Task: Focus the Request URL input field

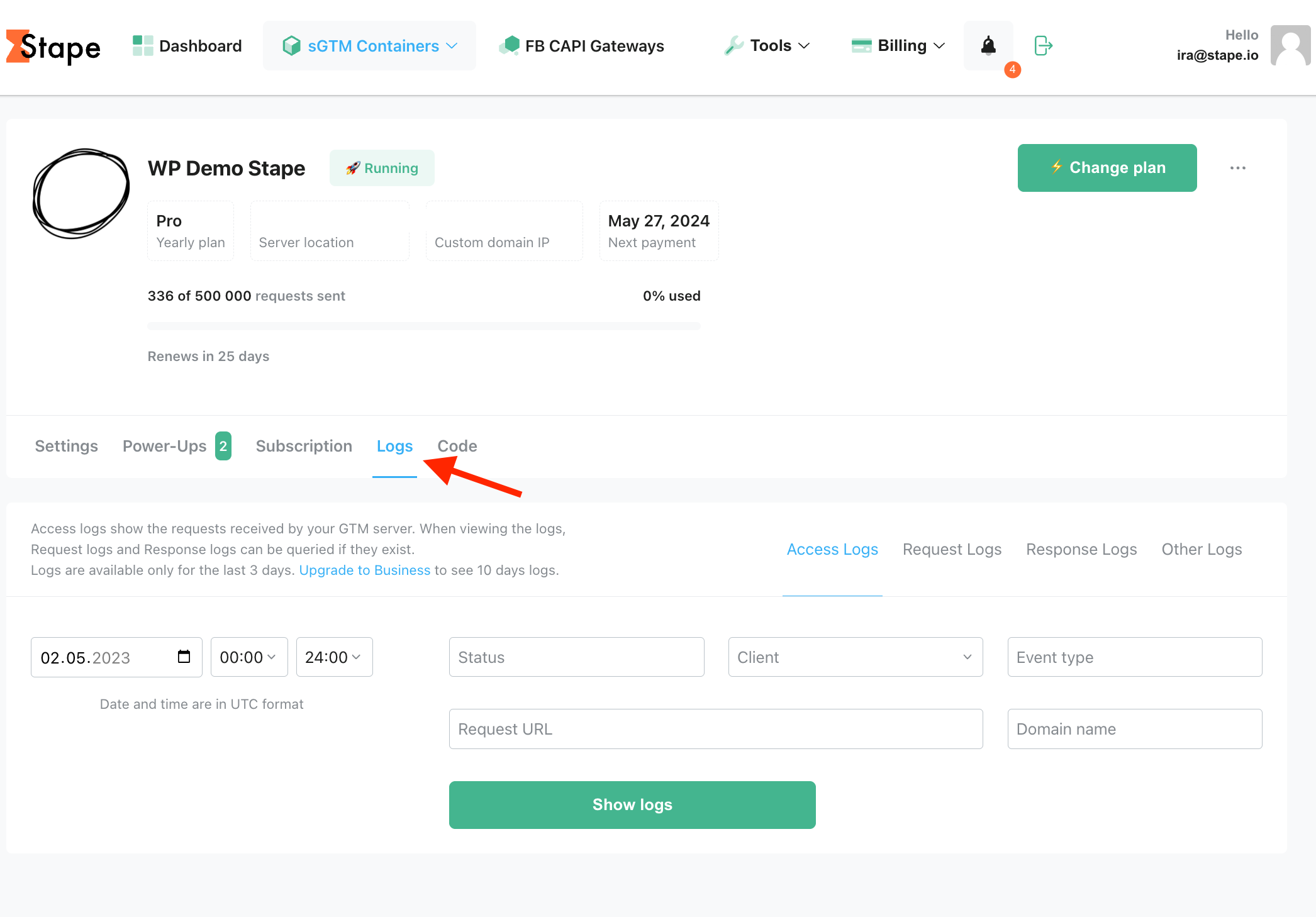Action: 716,728
